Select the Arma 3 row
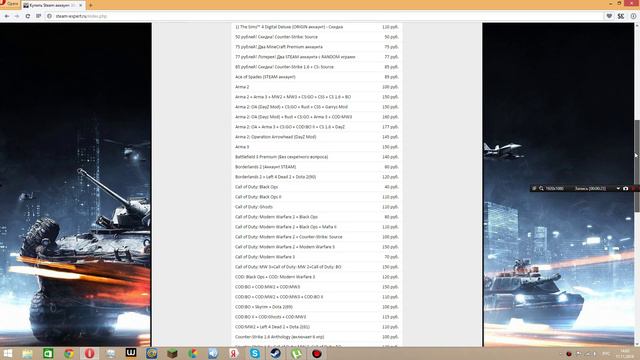Image resolution: width=640 pixels, height=360 pixels. (x=317, y=147)
